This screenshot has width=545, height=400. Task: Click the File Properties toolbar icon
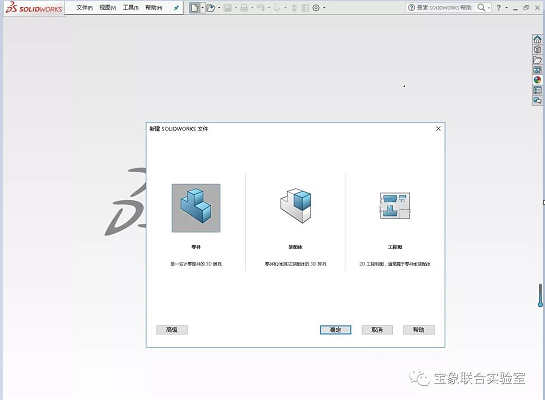point(305,8)
